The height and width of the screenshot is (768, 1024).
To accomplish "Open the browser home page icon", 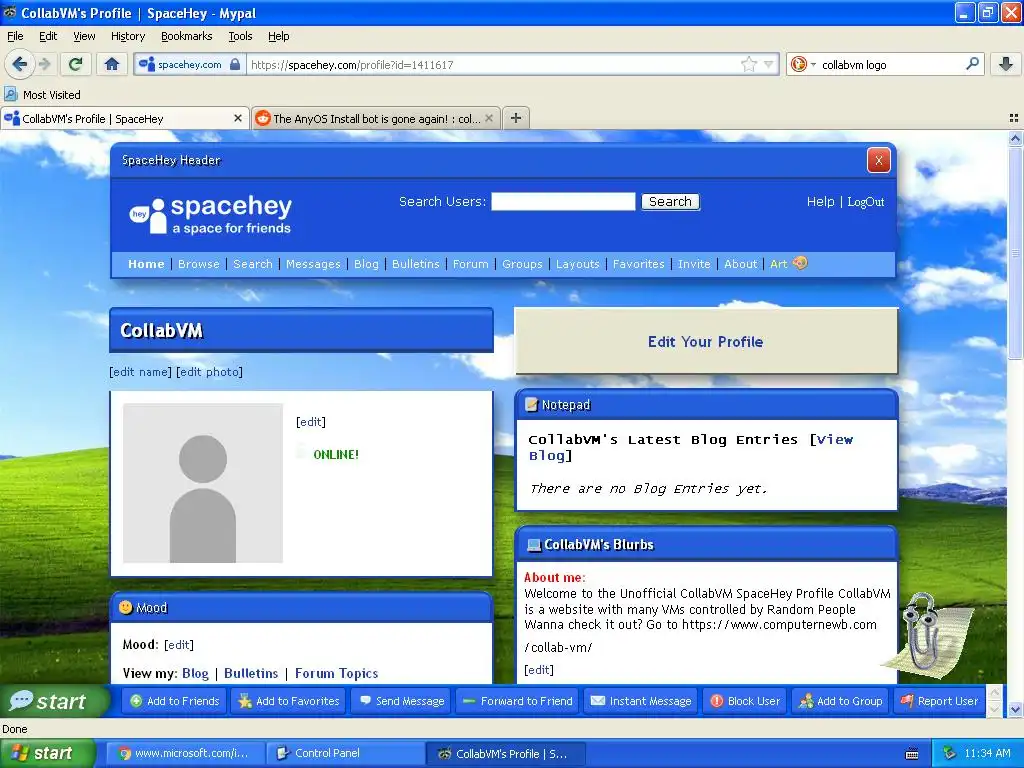I will click(112, 64).
